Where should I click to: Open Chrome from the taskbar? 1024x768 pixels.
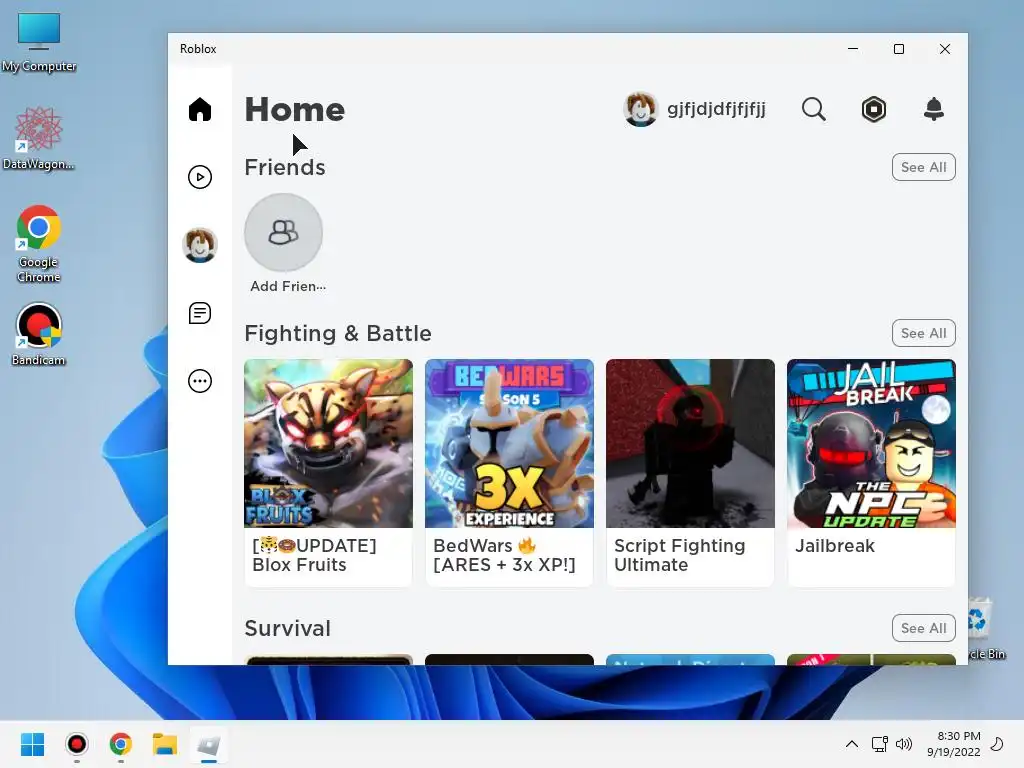pos(121,744)
